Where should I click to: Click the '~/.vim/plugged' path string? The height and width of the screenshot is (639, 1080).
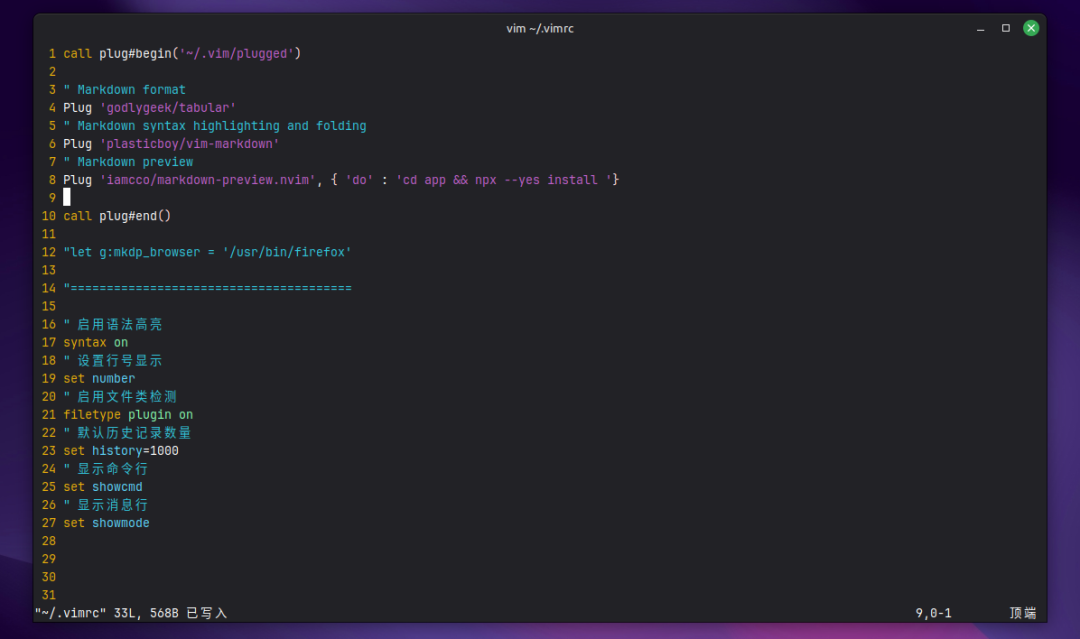[236, 54]
